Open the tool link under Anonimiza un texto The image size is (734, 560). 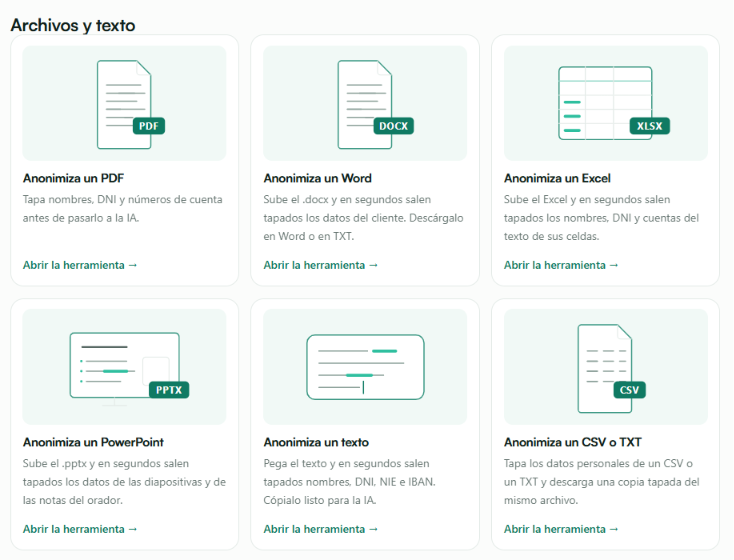[321, 529]
